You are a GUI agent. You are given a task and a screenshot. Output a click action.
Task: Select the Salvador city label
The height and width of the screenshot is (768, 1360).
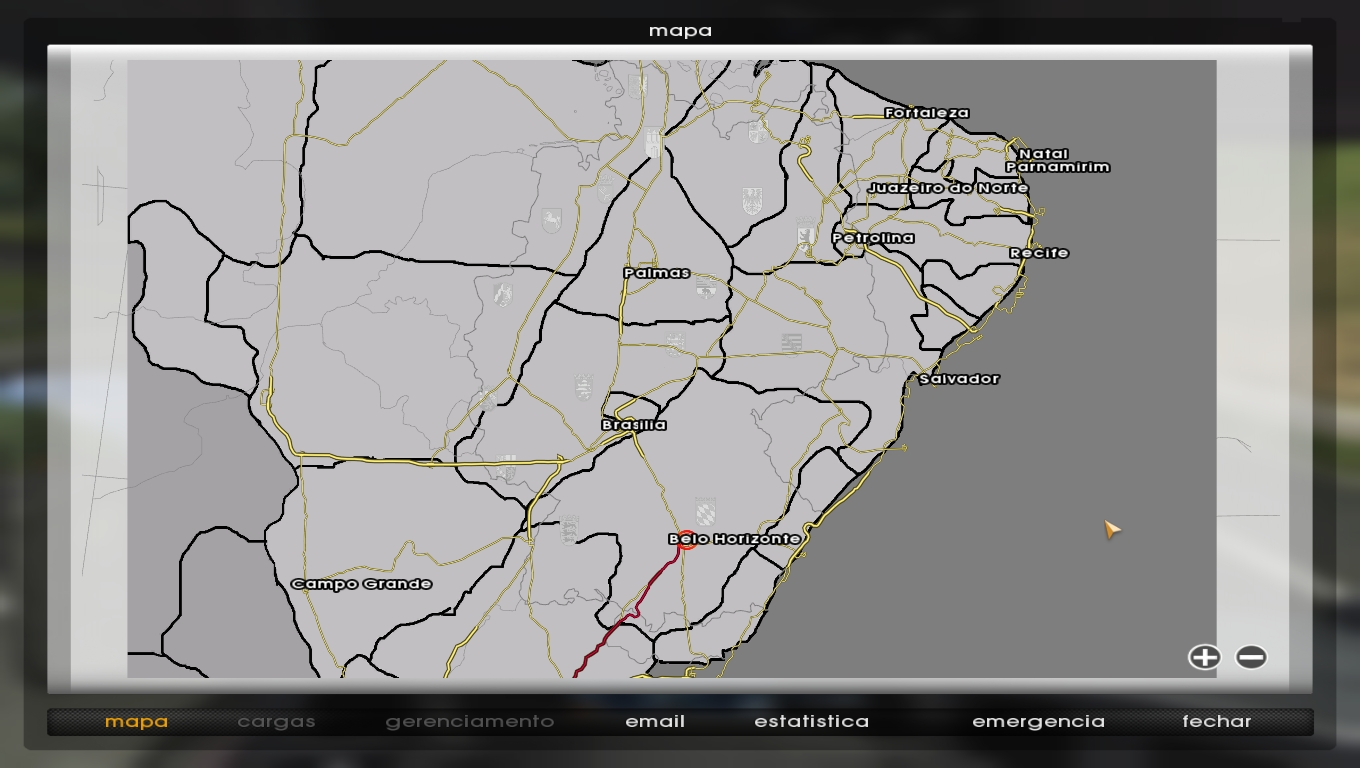point(959,379)
